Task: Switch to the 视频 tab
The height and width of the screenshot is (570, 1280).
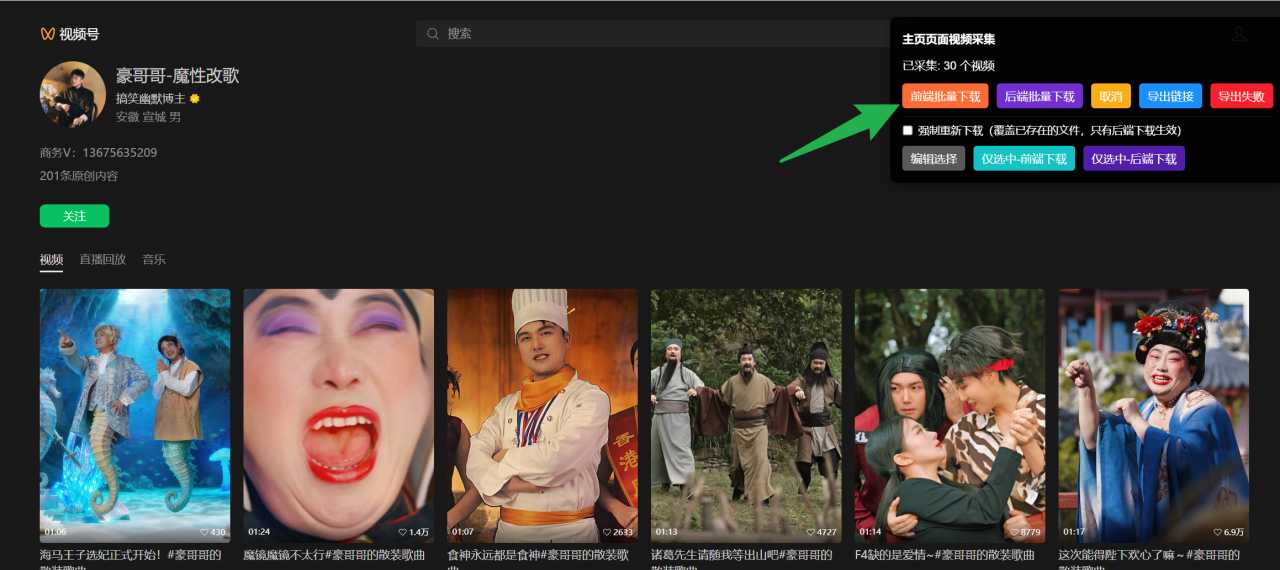Action: tap(51, 260)
